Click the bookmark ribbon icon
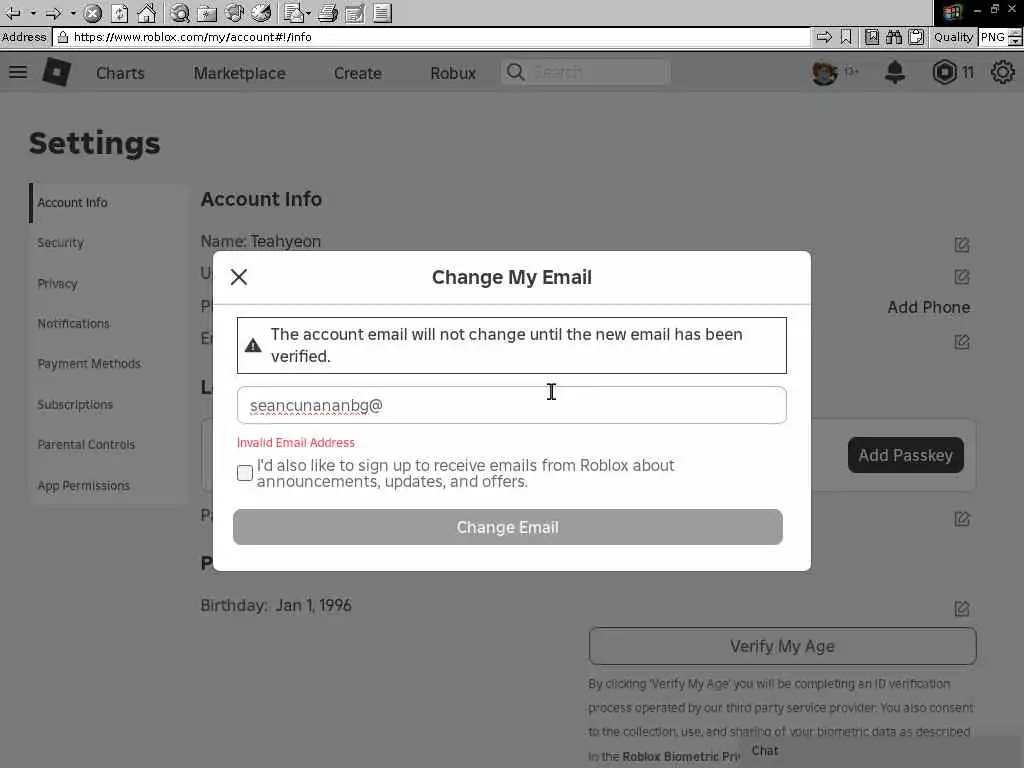 pyautogui.click(x=846, y=37)
